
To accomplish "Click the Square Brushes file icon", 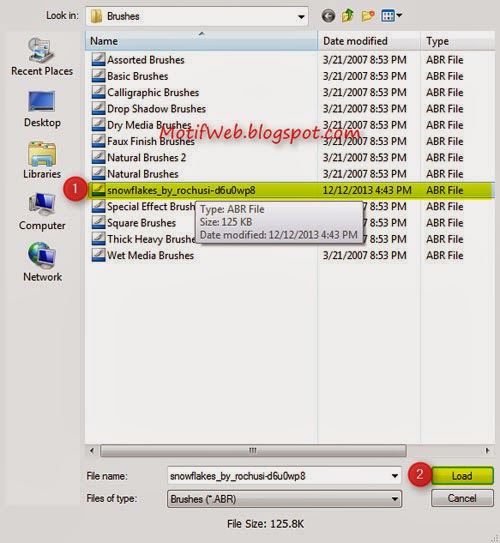I will pyautogui.click(x=98, y=222).
